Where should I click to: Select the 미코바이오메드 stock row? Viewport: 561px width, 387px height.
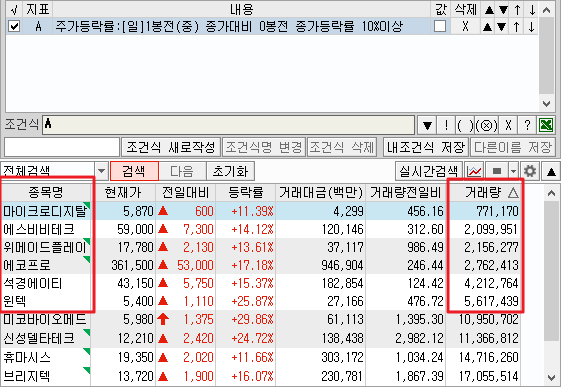point(260,319)
